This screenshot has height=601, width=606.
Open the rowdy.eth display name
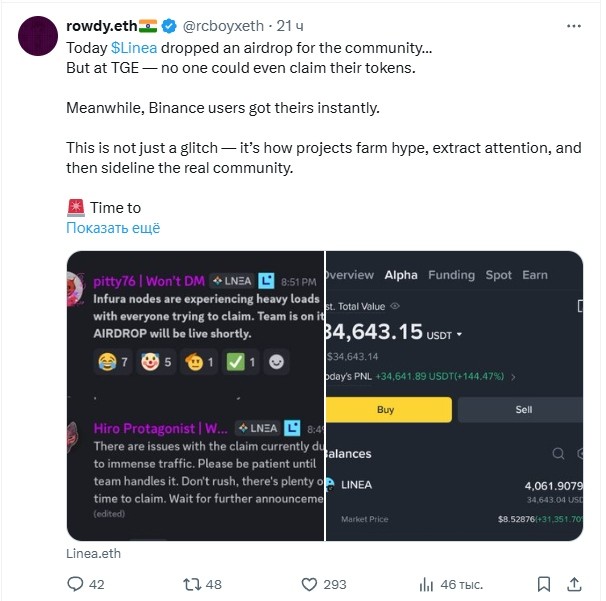(101, 25)
